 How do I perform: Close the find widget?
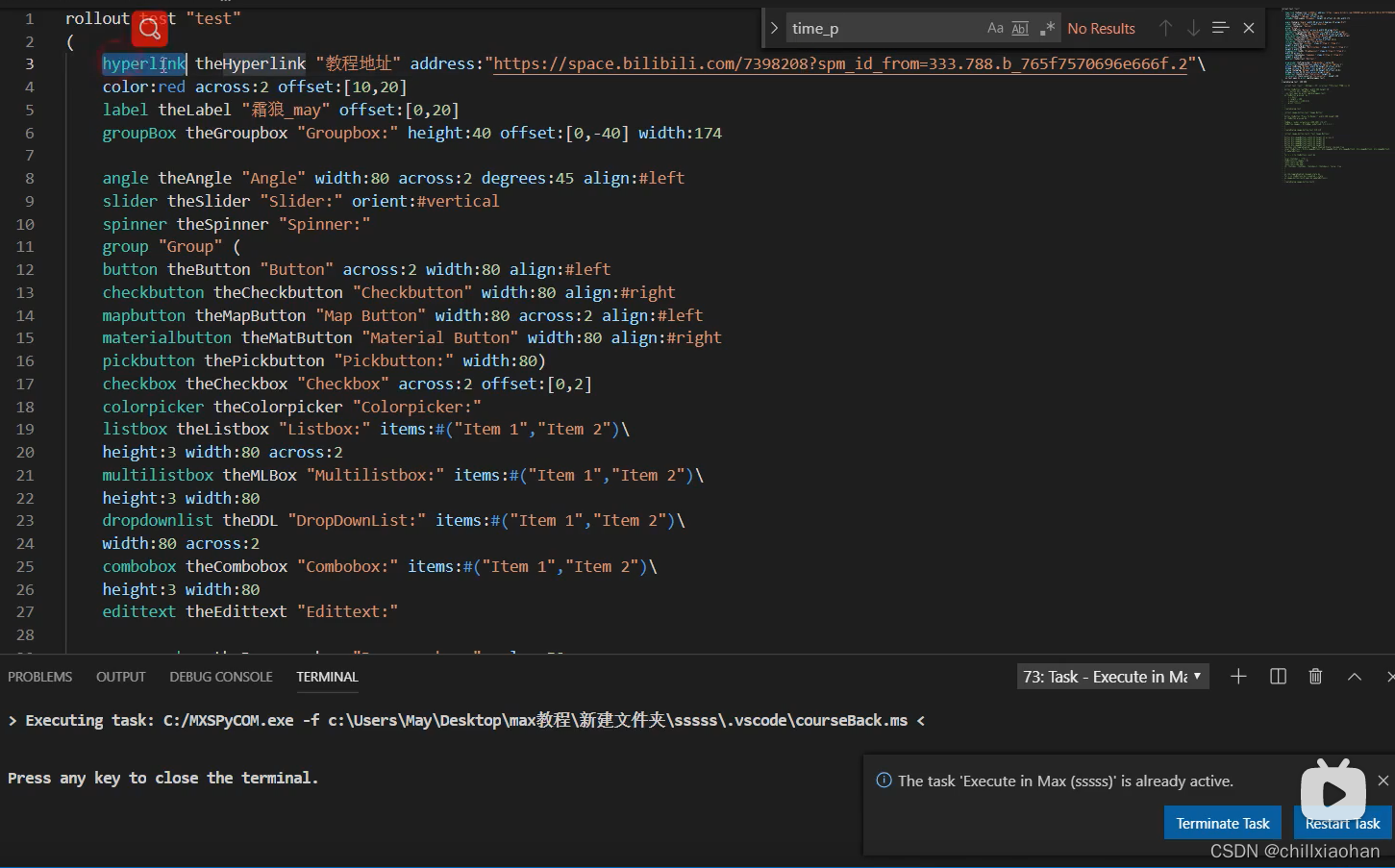tap(1249, 28)
